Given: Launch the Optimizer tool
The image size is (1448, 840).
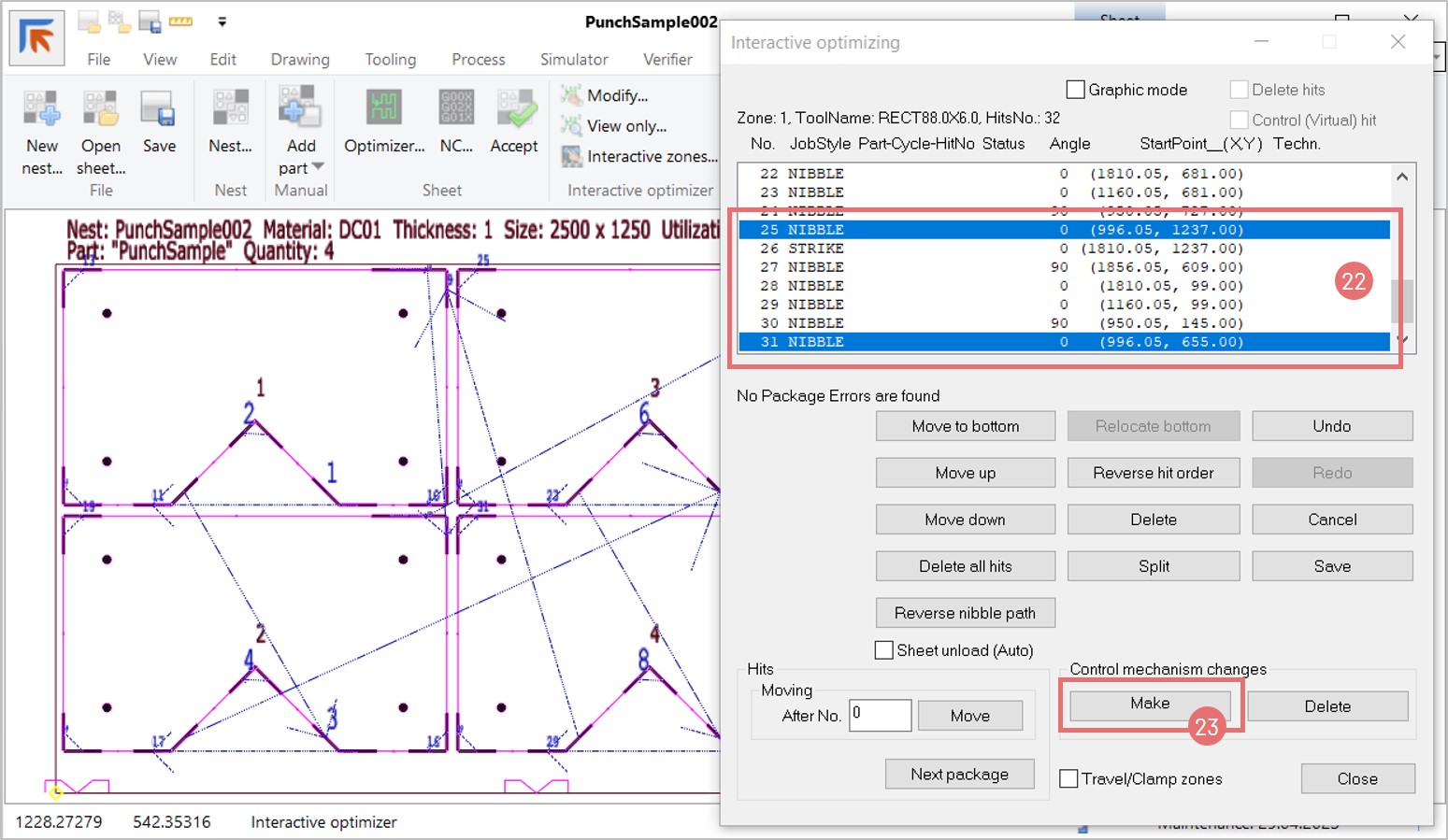Looking at the screenshot, I should (383, 110).
